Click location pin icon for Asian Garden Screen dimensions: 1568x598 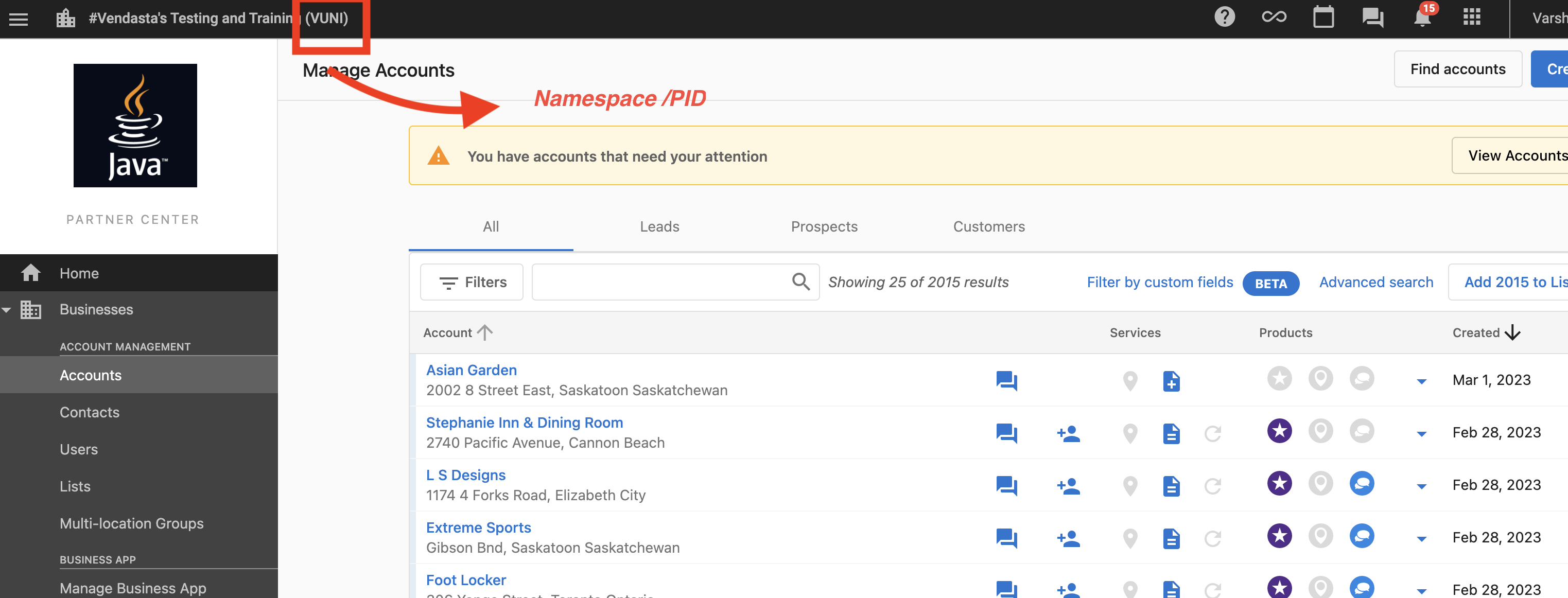tap(1130, 381)
